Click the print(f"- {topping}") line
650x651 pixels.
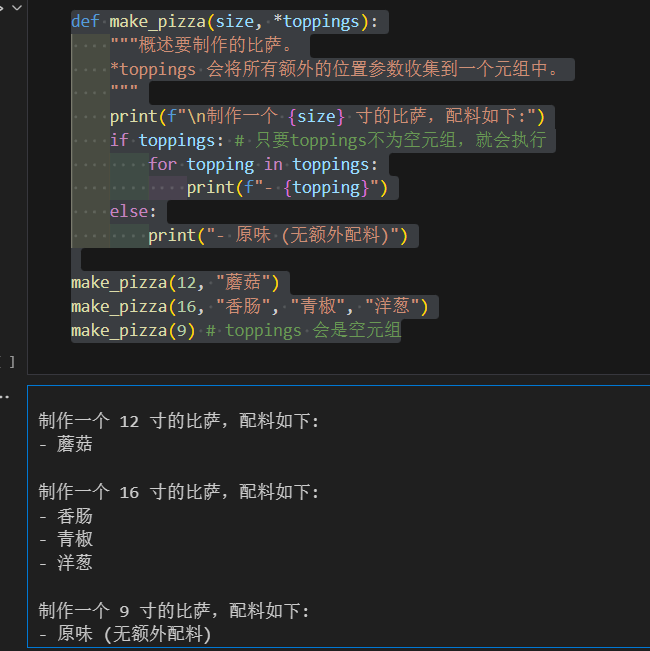287,188
